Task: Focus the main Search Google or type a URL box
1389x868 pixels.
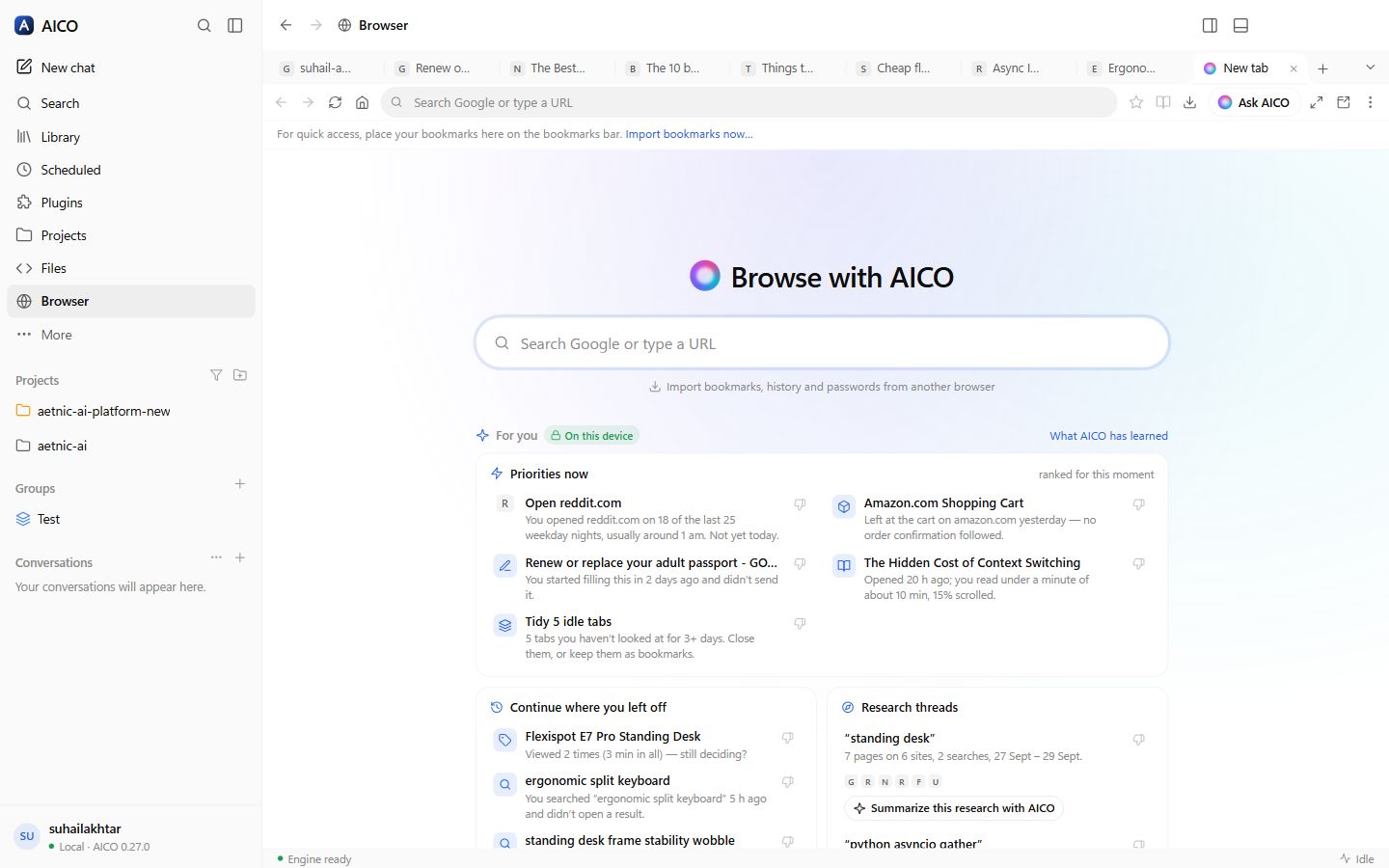Action: click(x=822, y=343)
